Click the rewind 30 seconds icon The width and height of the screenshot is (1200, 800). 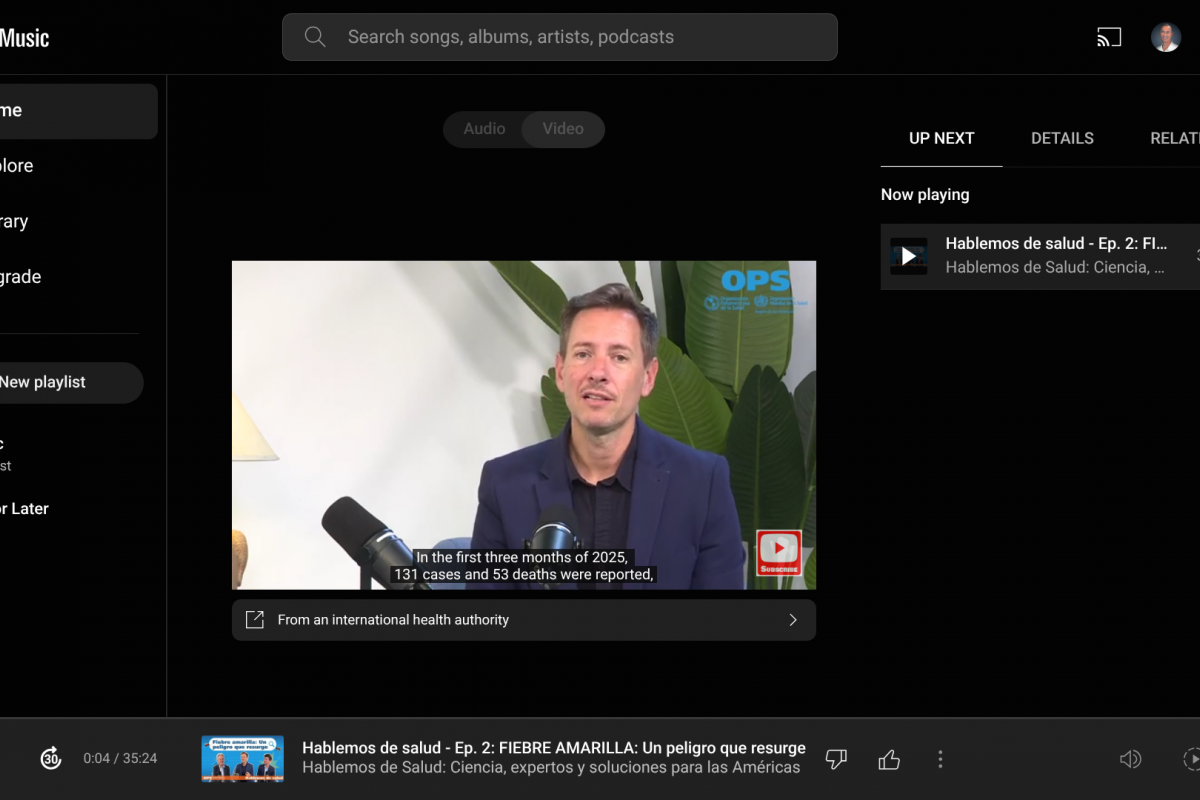(51, 759)
